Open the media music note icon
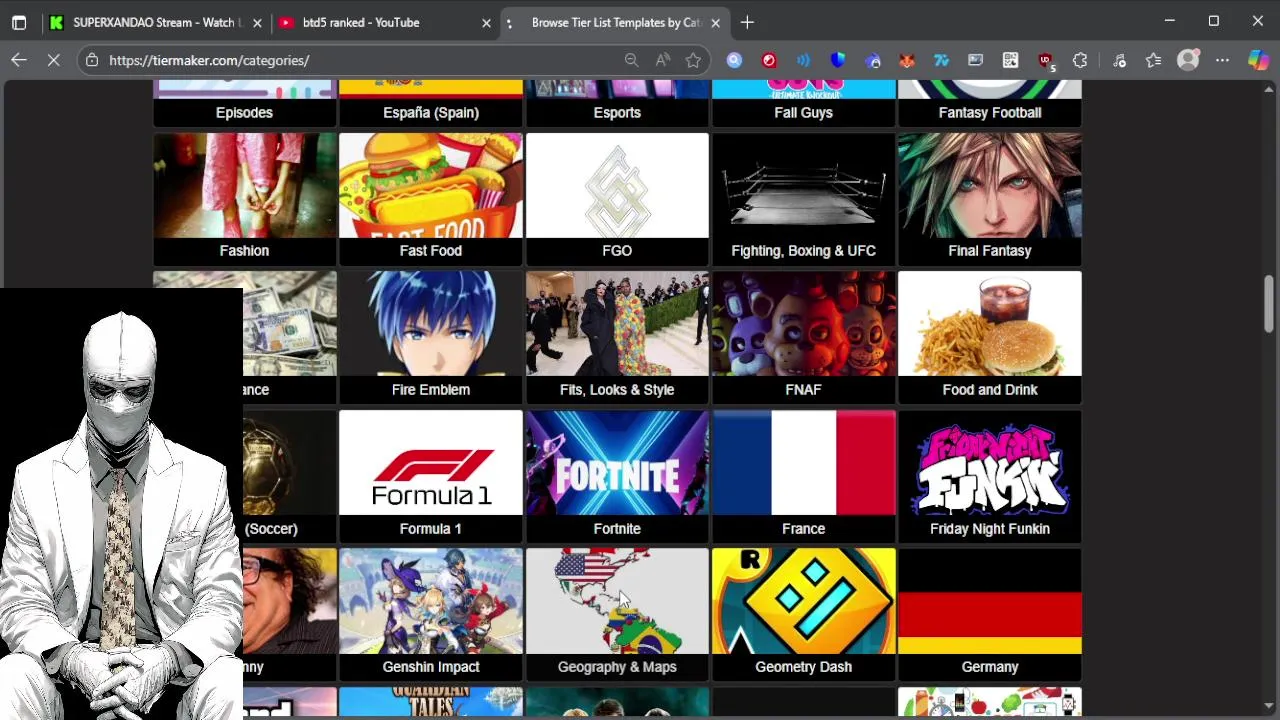 tap(1119, 60)
